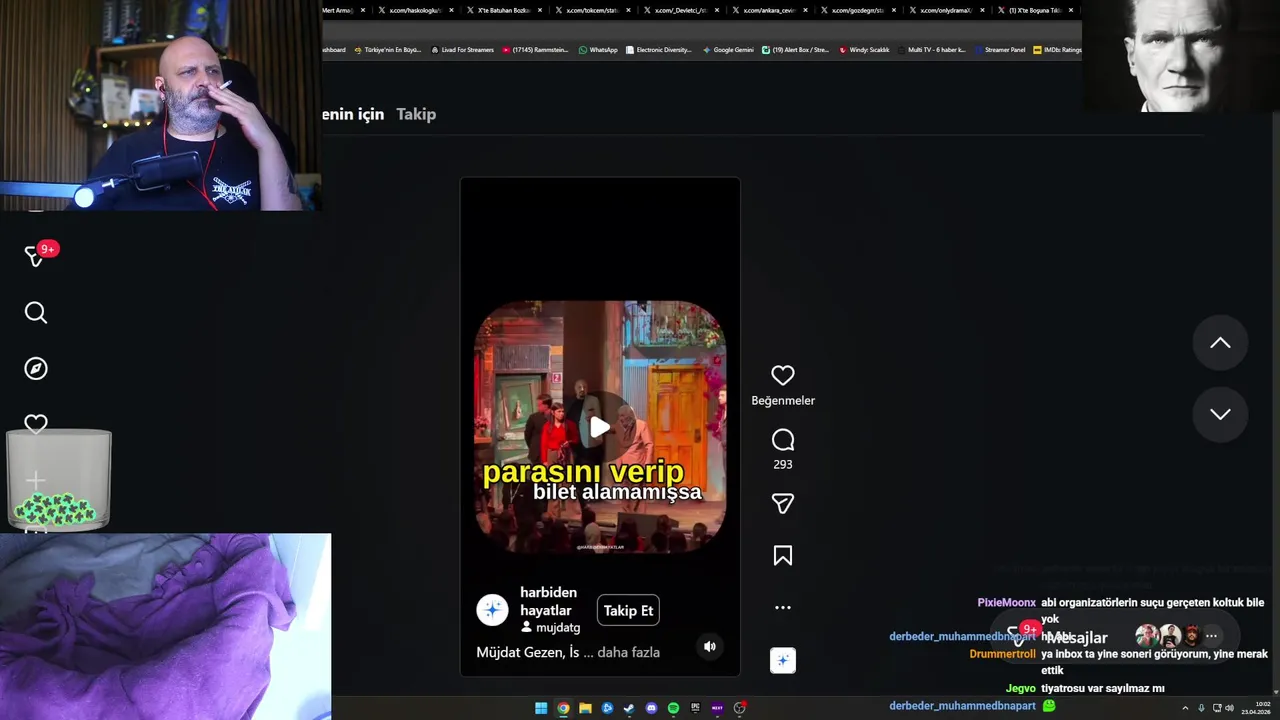Open Google Gemini bookmark
The height and width of the screenshot is (720, 1280).
click(728, 50)
